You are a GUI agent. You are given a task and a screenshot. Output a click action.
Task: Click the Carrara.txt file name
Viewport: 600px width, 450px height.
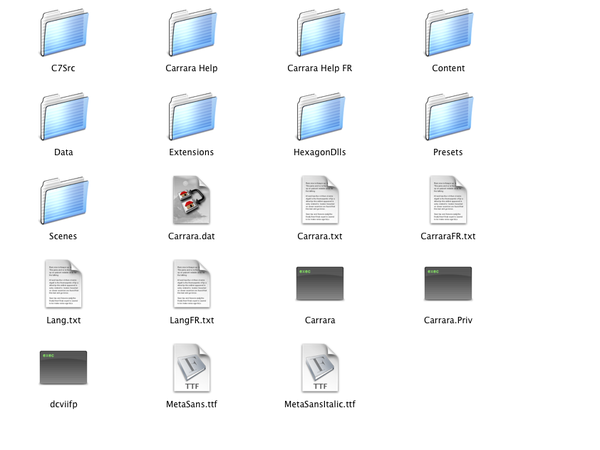[x=320, y=236]
